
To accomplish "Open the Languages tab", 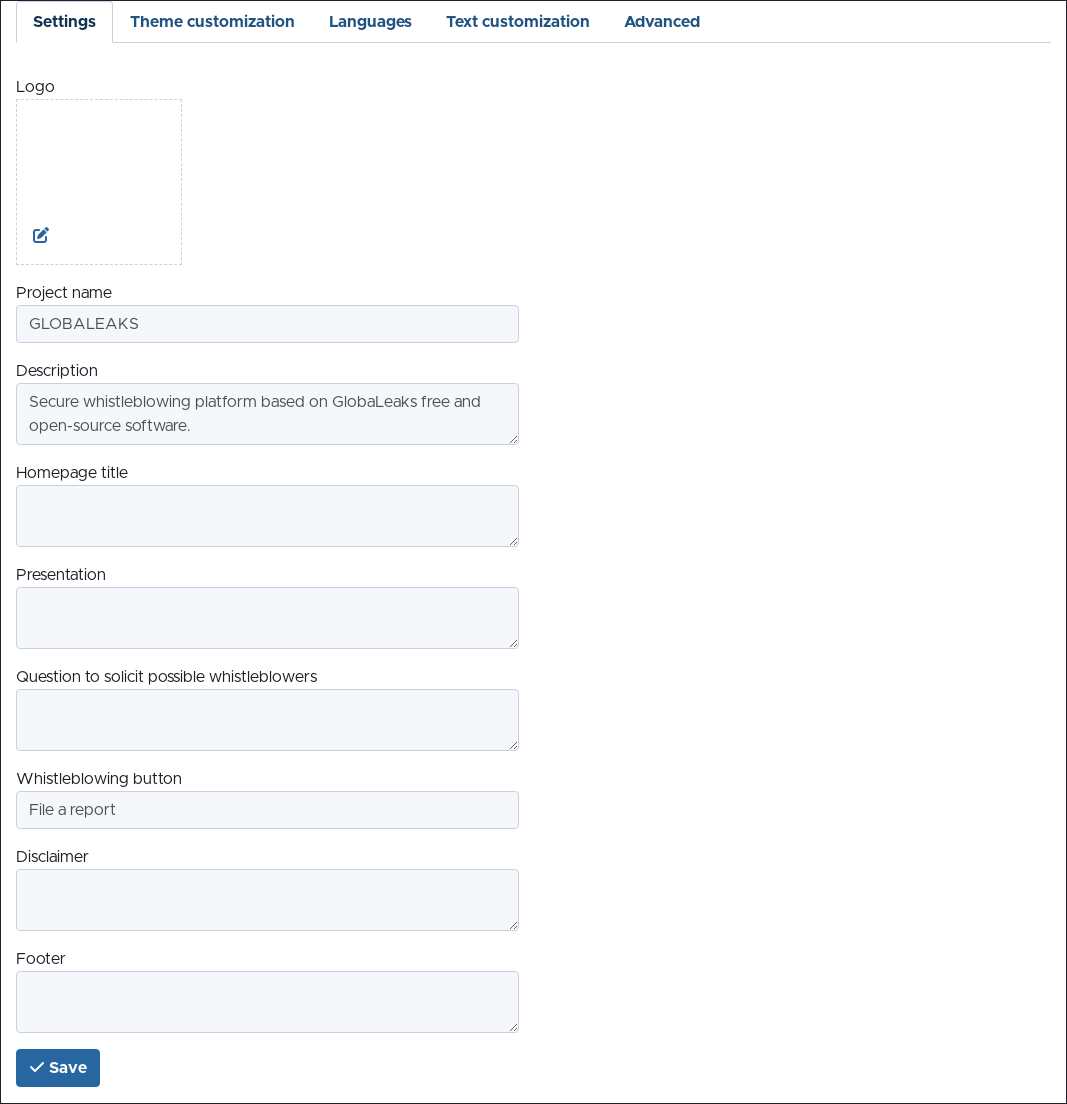I will click(x=370, y=22).
